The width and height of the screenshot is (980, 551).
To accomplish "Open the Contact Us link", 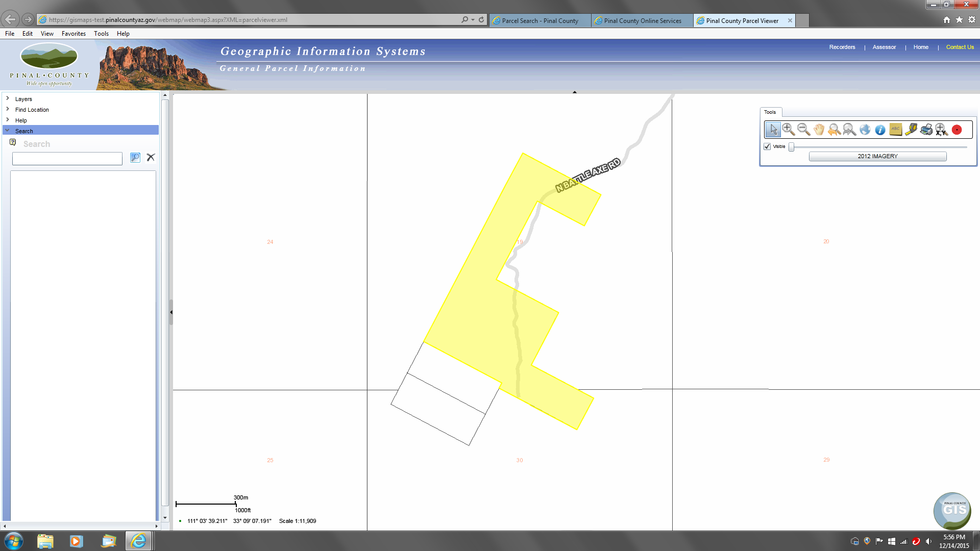I will [x=959, y=47].
